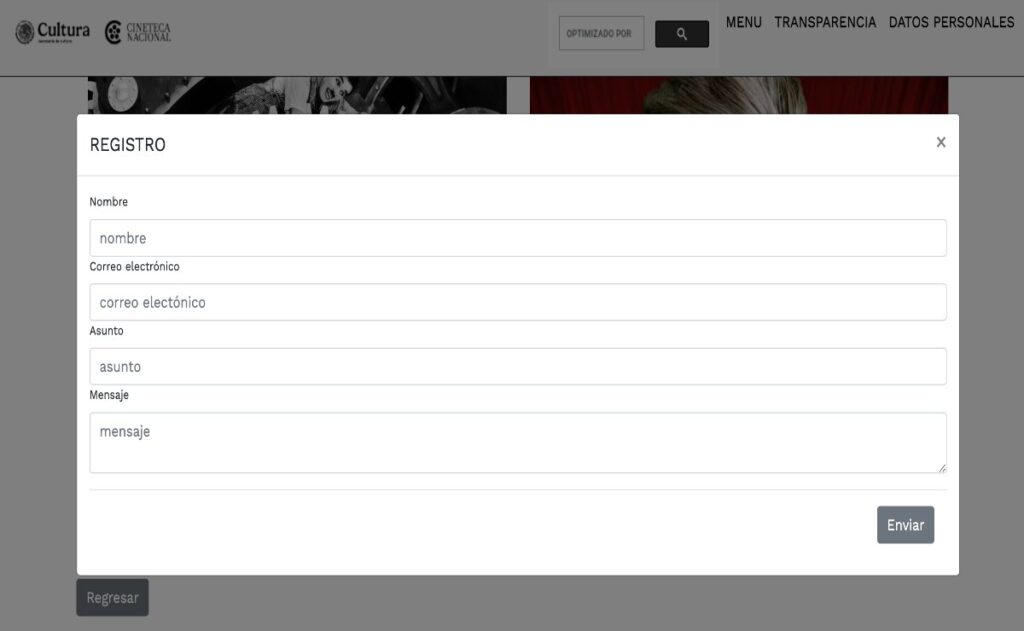
Task: Click the REGISTRO dialog title
Action: click(x=127, y=145)
